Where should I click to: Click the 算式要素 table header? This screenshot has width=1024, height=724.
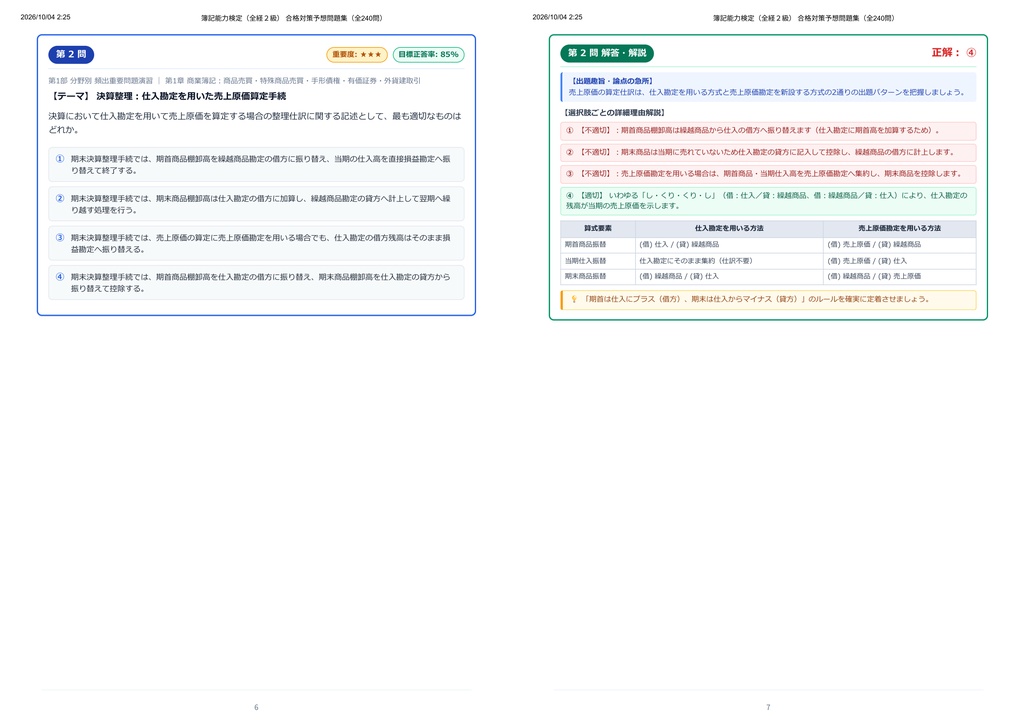click(x=598, y=228)
